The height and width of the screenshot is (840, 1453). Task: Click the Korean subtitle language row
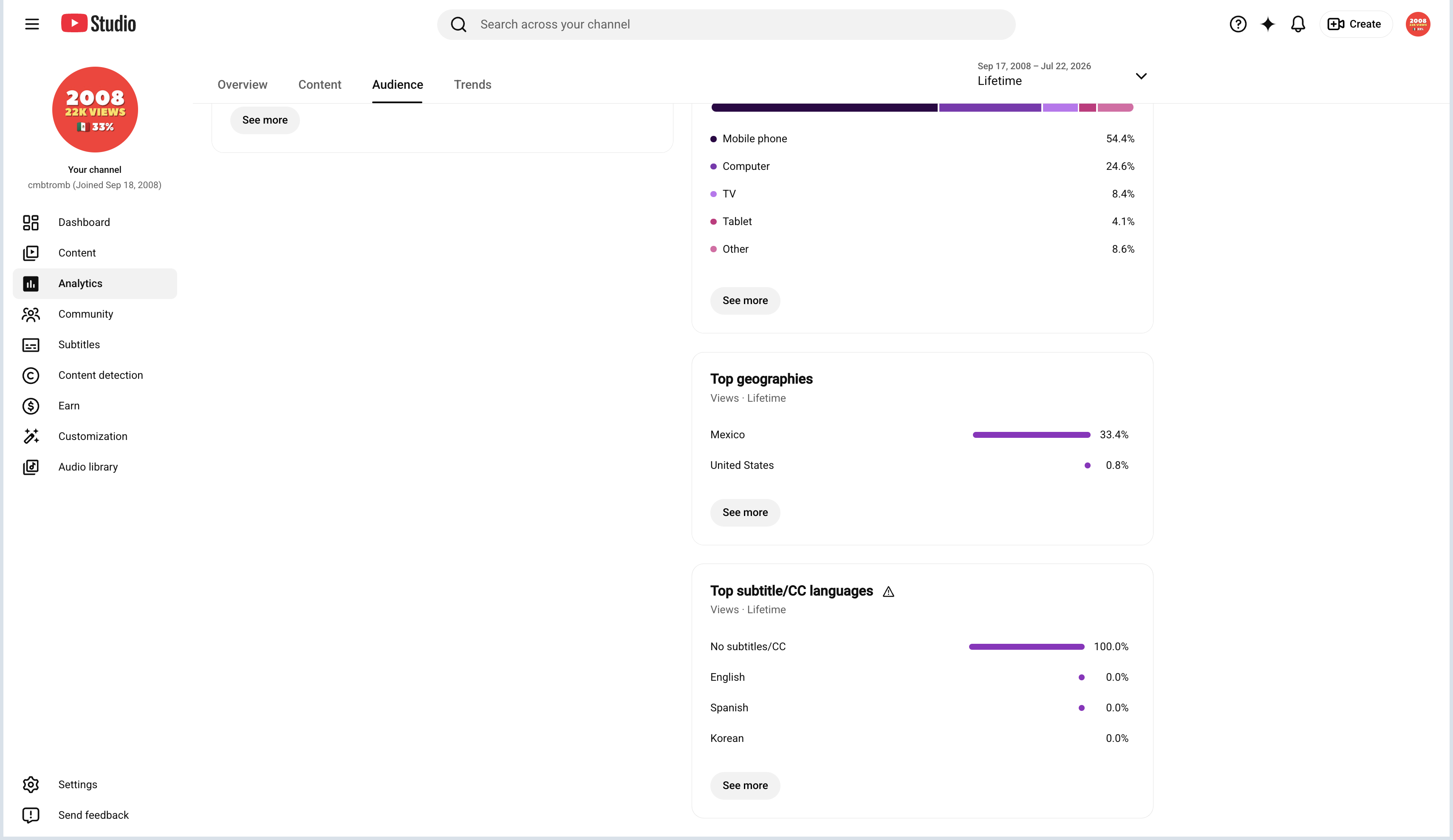920,739
